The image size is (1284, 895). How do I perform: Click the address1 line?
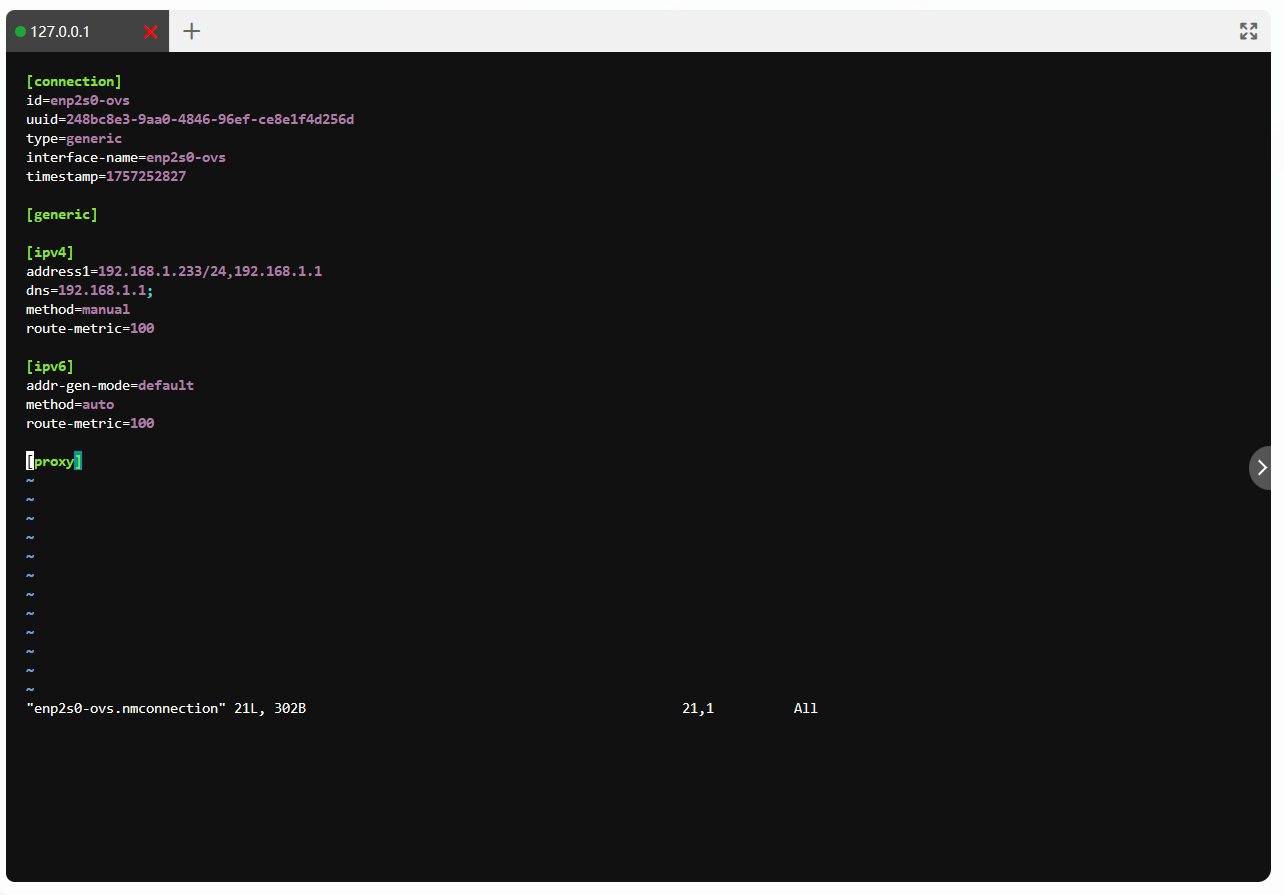[174, 271]
